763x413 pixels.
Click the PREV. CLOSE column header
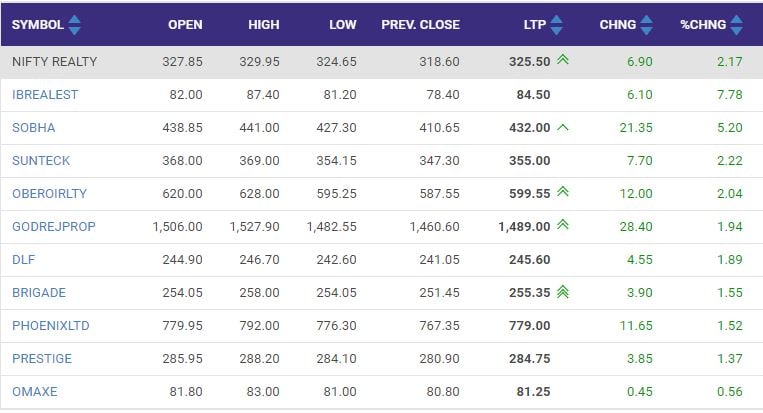pyautogui.click(x=420, y=24)
